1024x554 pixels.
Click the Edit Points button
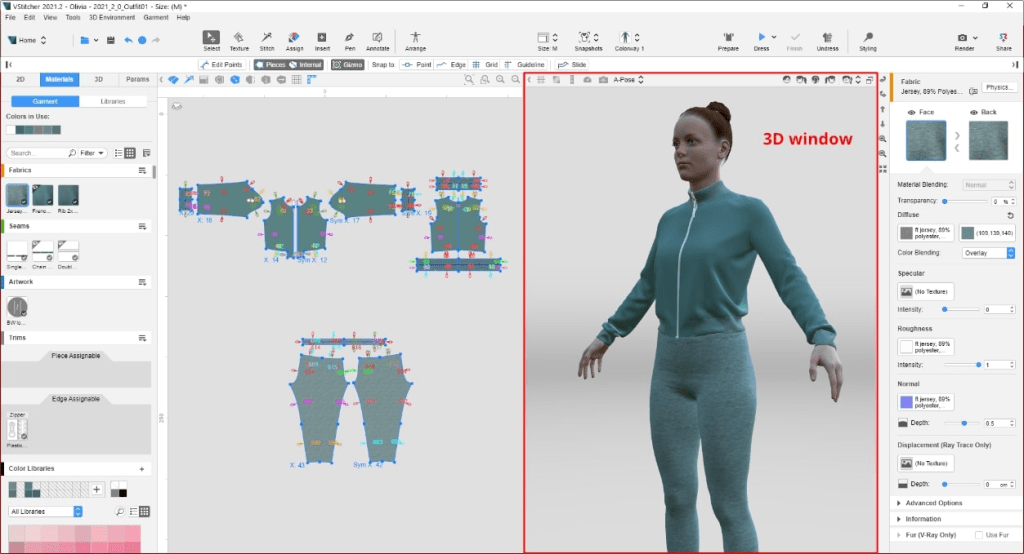(220, 64)
